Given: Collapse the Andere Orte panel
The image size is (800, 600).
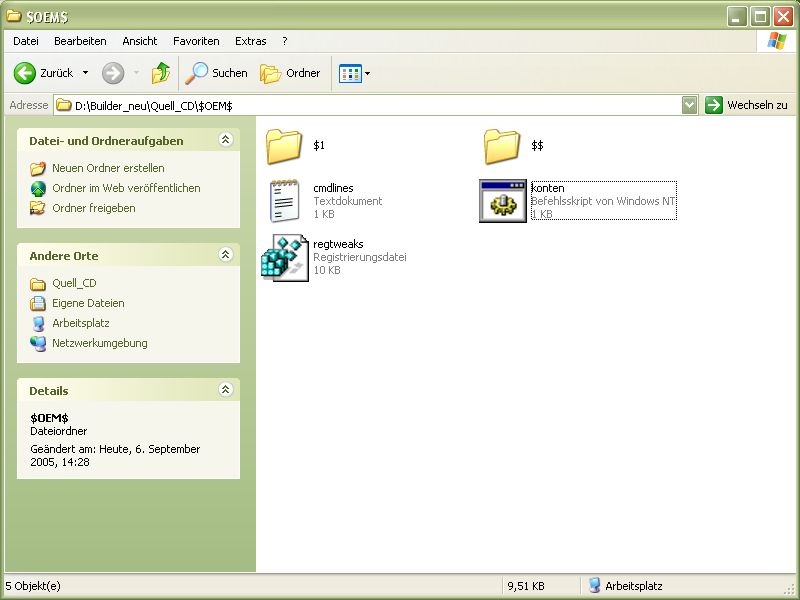Looking at the screenshot, I should (226, 255).
